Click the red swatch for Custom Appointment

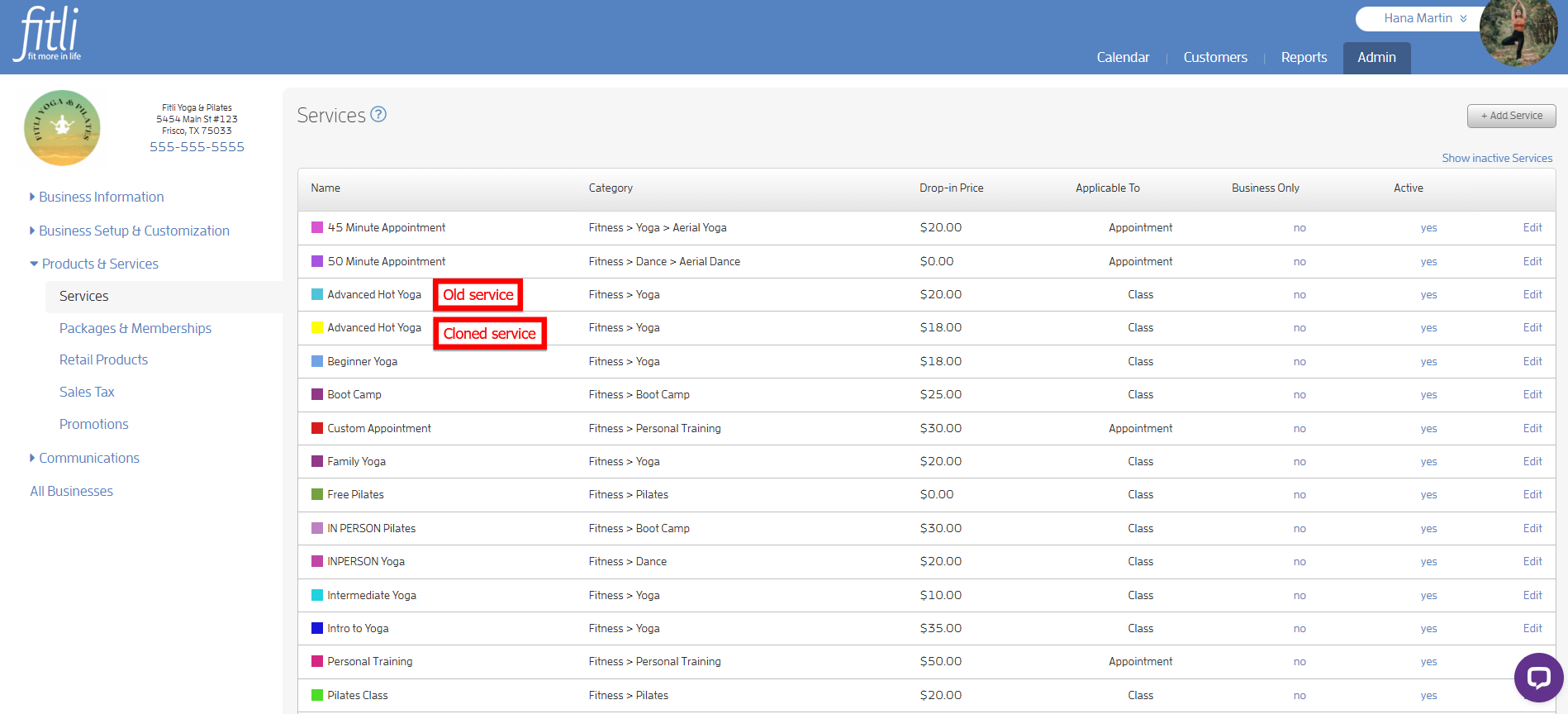click(317, 428)
